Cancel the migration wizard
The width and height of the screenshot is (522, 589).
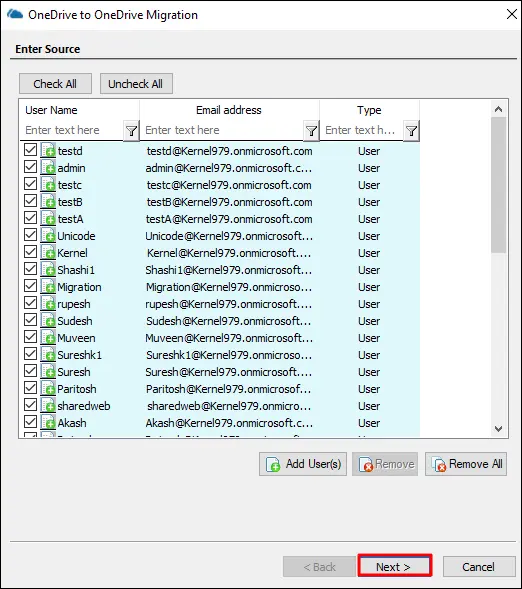[479, 566]
